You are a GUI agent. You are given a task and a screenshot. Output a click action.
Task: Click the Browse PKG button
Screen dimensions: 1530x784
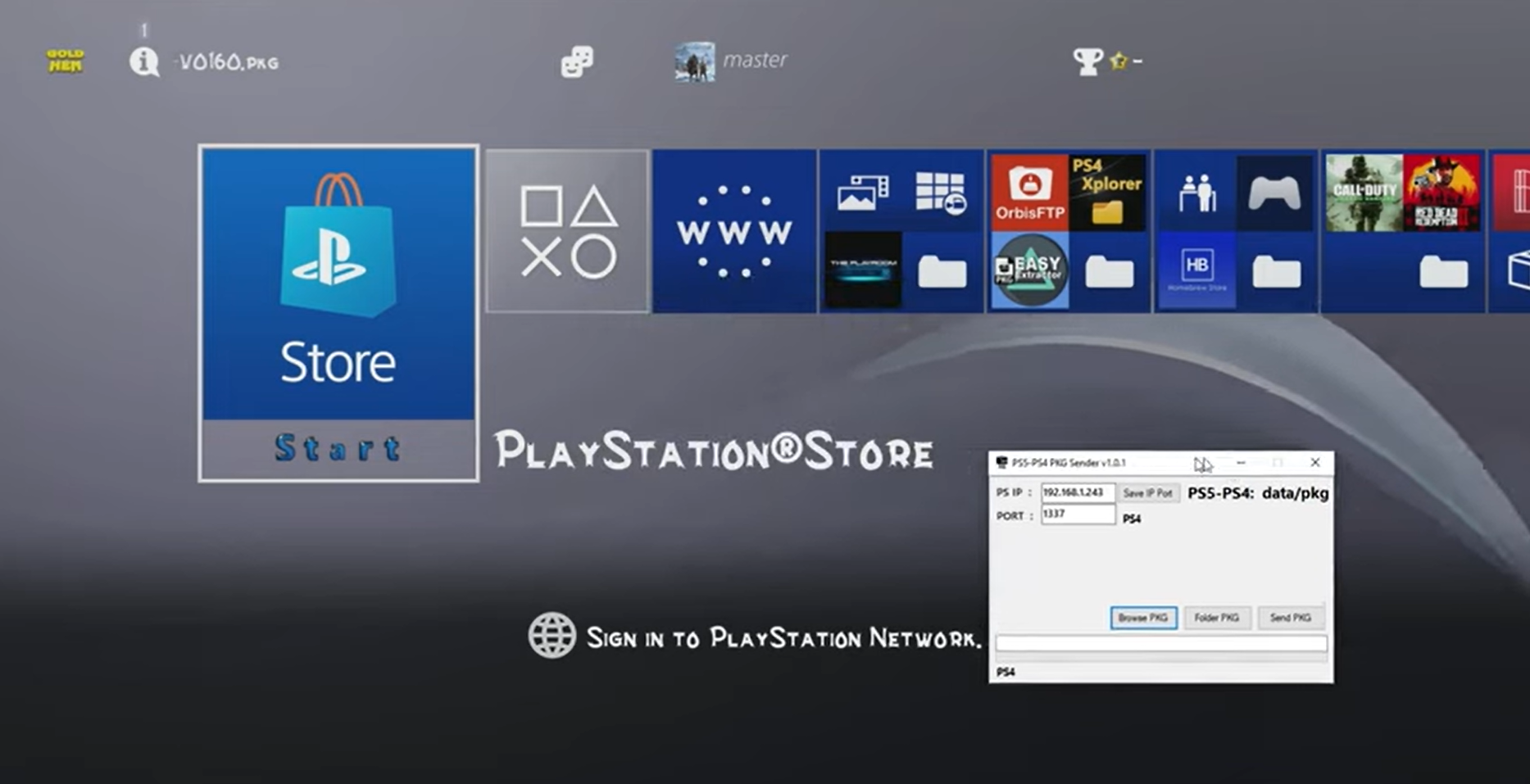click(x=1143, y=618)
